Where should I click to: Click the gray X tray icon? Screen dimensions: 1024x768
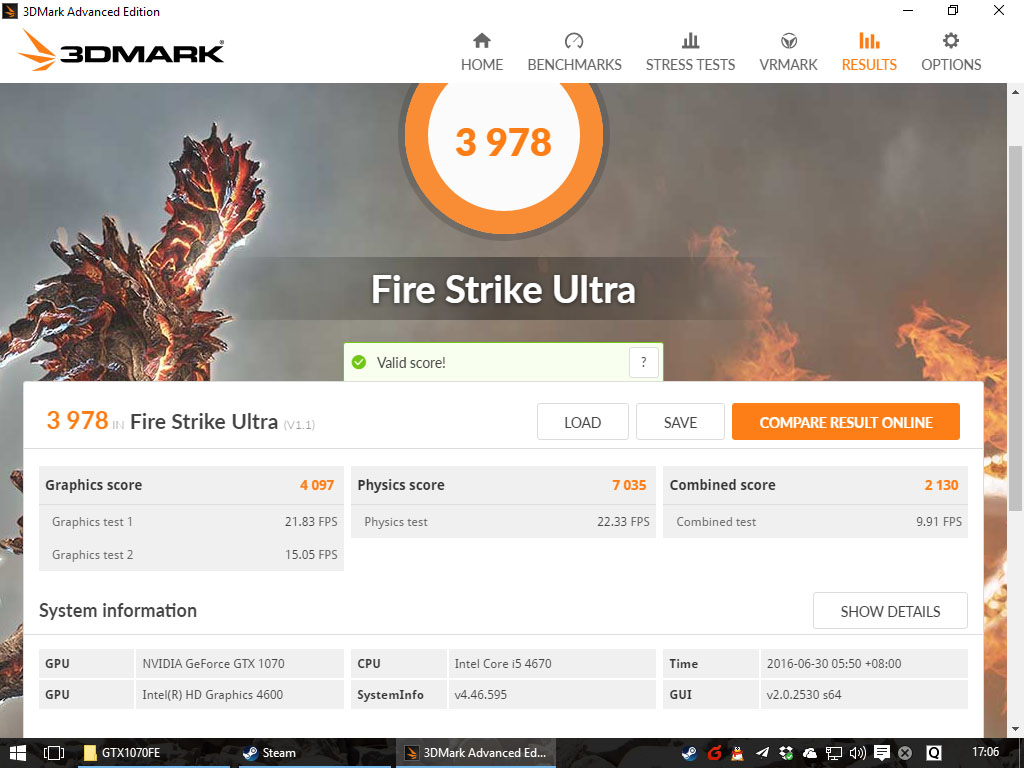905,753
